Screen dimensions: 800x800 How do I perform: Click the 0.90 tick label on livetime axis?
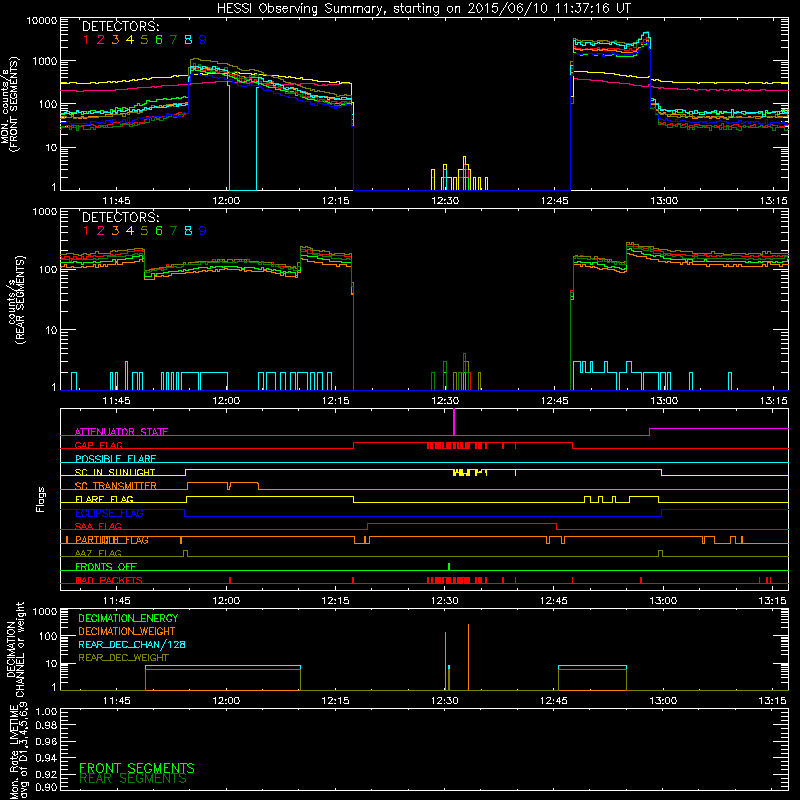pyautogui.click(x=46, y=787)
